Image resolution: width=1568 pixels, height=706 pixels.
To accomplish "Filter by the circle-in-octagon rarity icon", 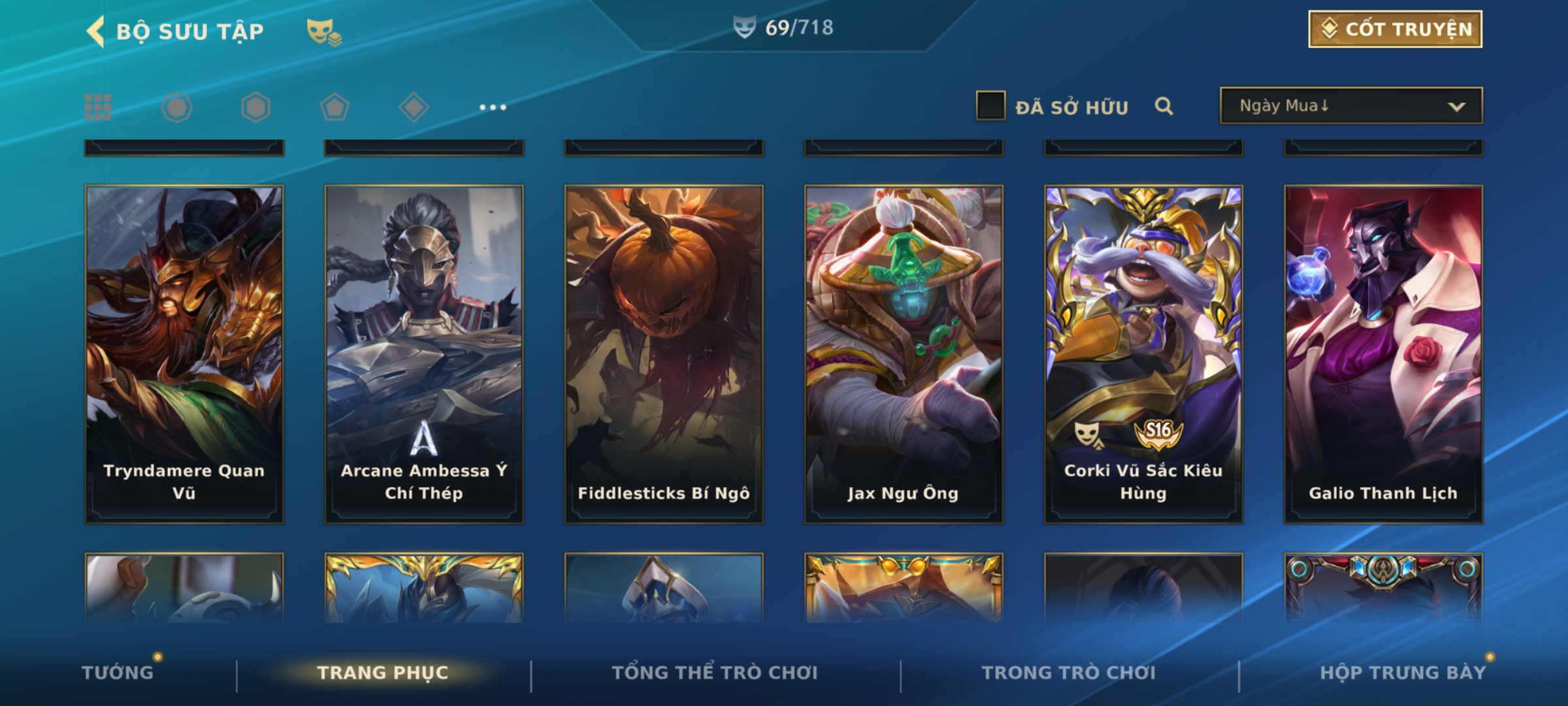I will [x=176, y=107].
